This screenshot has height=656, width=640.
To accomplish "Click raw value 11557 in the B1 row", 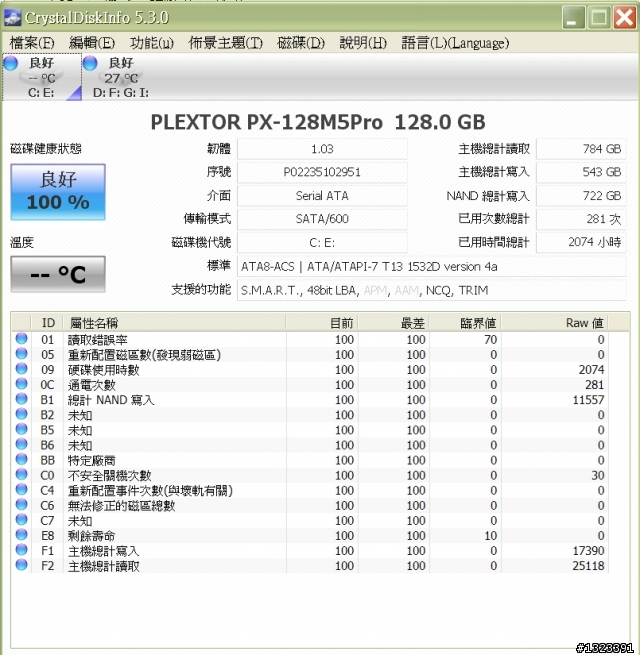I will pyautogui.click(x=589, y=400).
